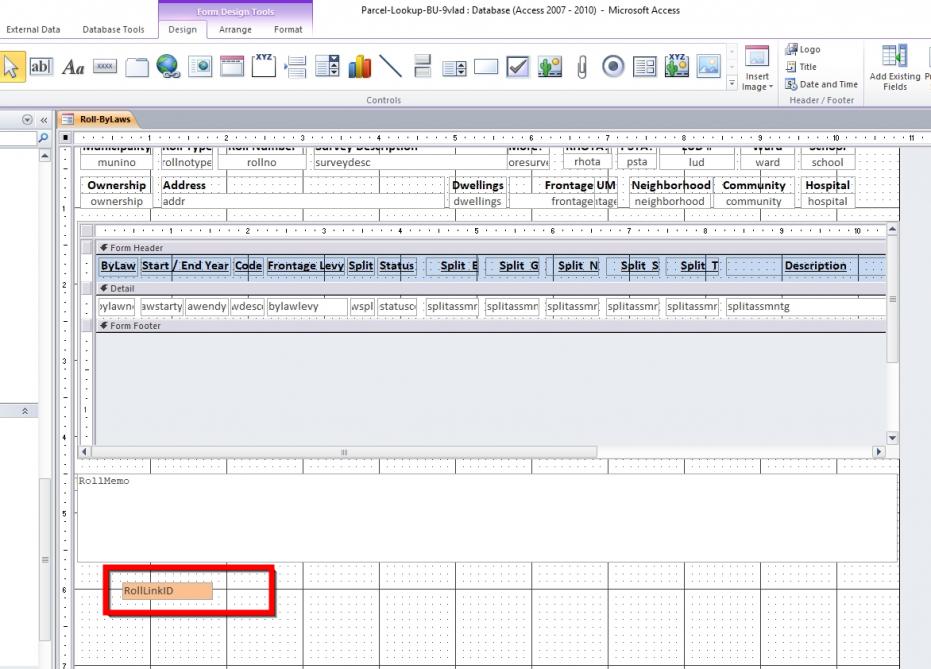Open the Database Tools tab
The height and width of the screenshot is (669, 931).
pos(113,29)
